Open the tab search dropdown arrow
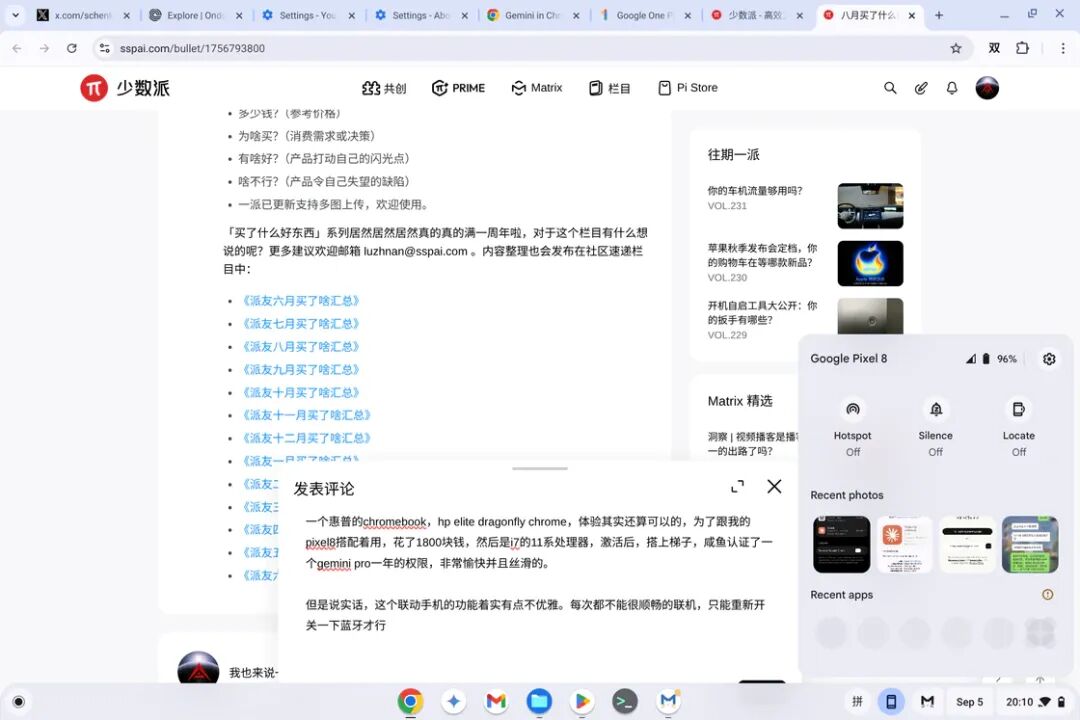 pos(15,15)
